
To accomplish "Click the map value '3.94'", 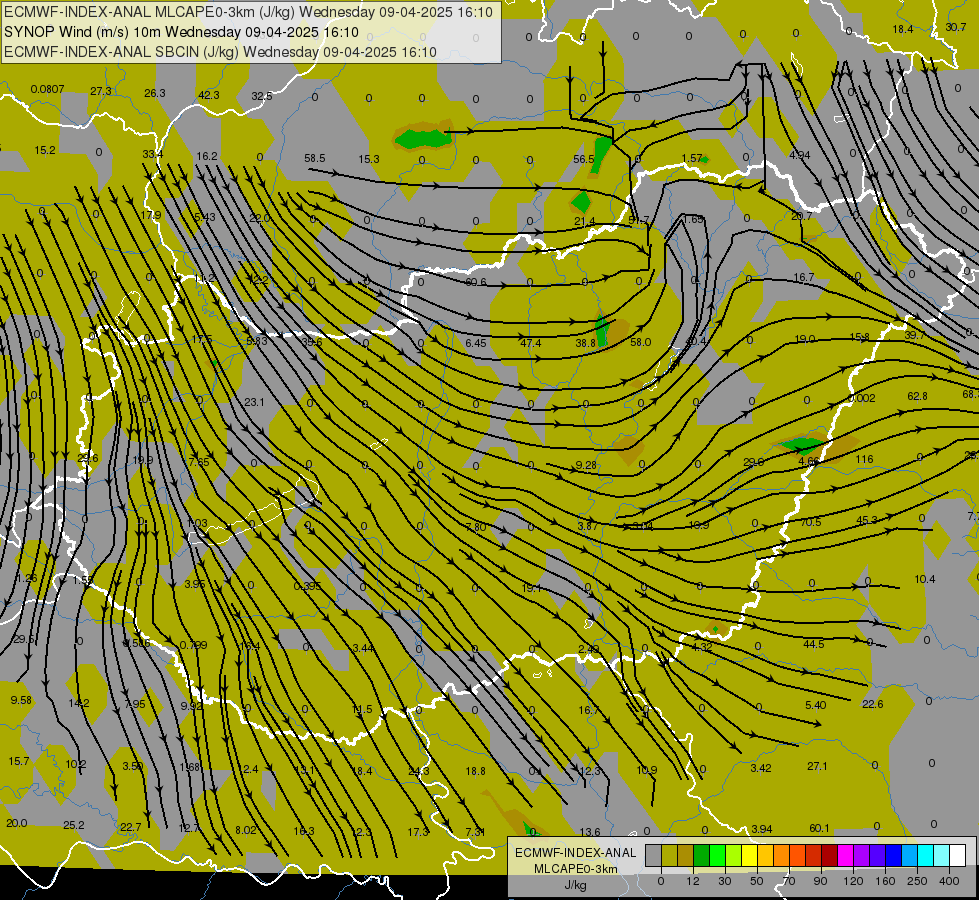I will click(x=762, y=829).
